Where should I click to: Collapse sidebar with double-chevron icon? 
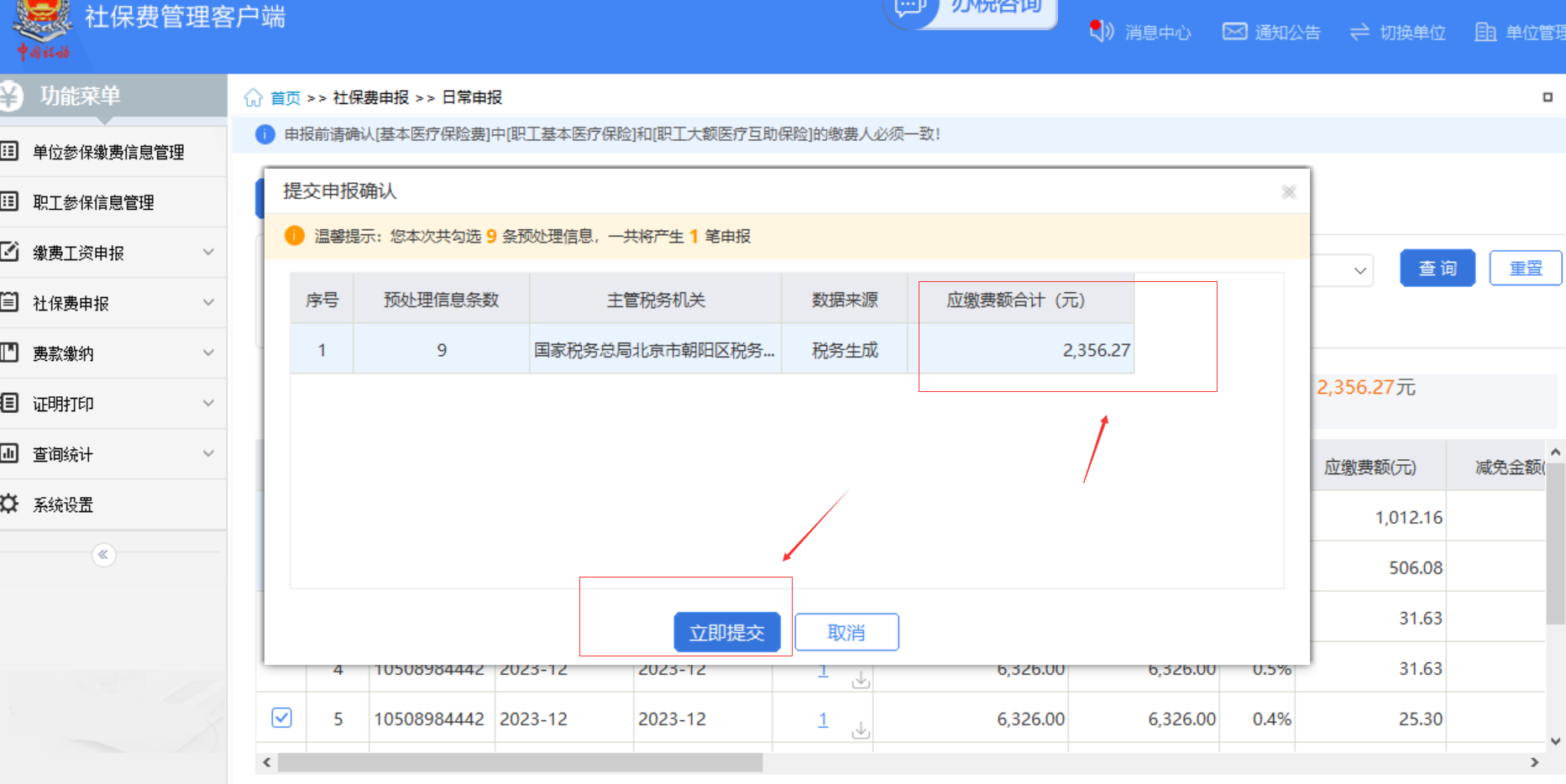(103, 555)
